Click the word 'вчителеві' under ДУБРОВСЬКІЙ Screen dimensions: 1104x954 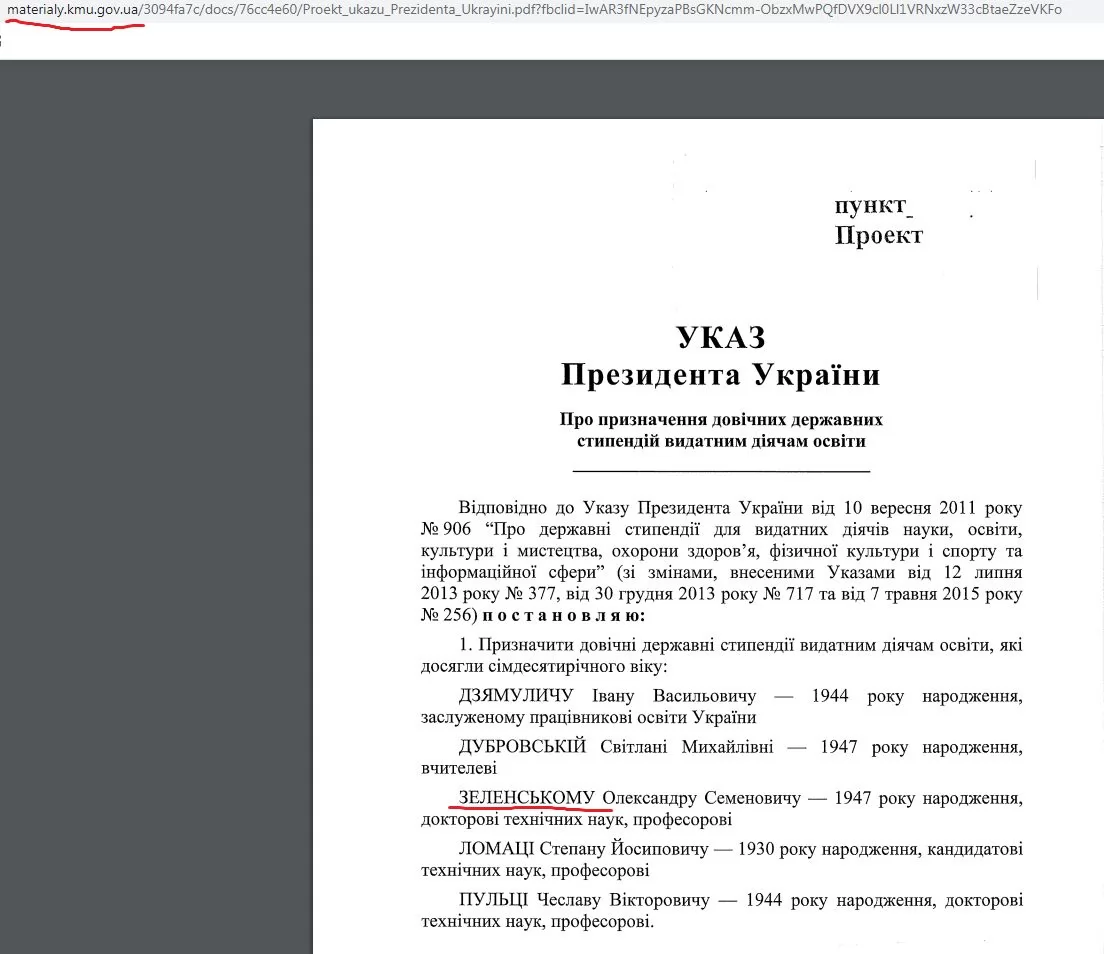coord(459,768)
